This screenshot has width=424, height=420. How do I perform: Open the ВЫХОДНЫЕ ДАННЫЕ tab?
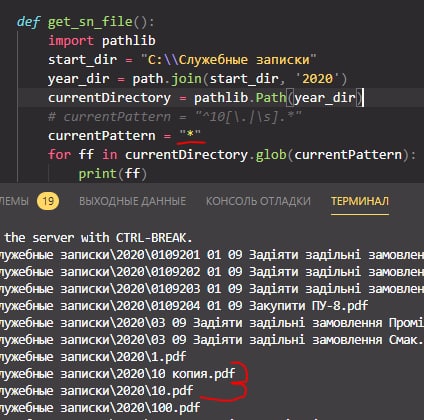pos(133,201)
